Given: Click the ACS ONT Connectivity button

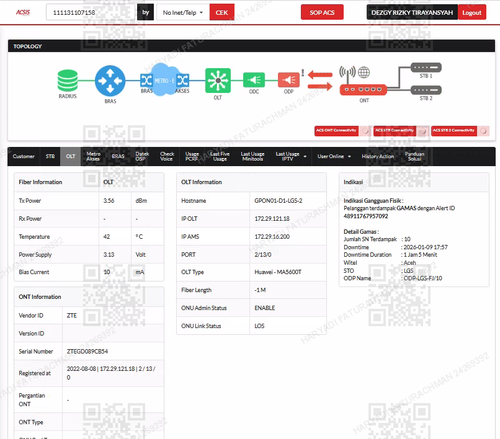Looking at the screenshot, I should pos(336,131).
